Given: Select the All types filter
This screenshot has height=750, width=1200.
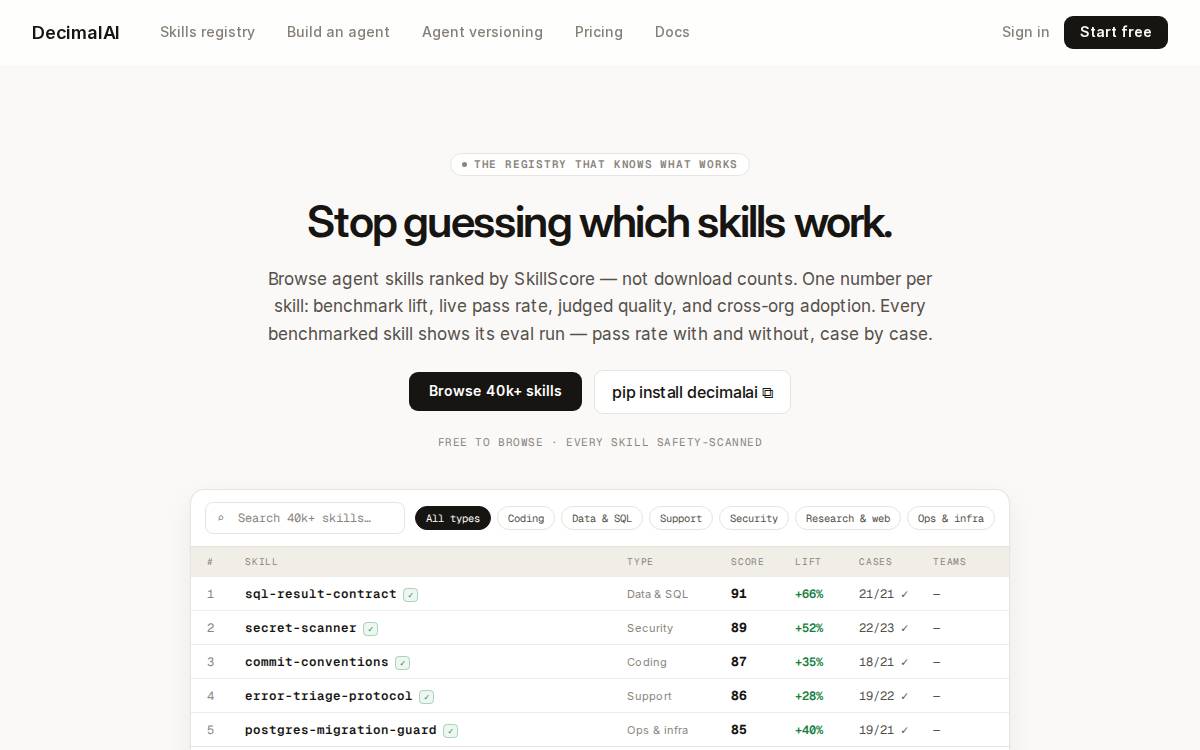Looking at the screenshot, I should (x=453, y=518).
